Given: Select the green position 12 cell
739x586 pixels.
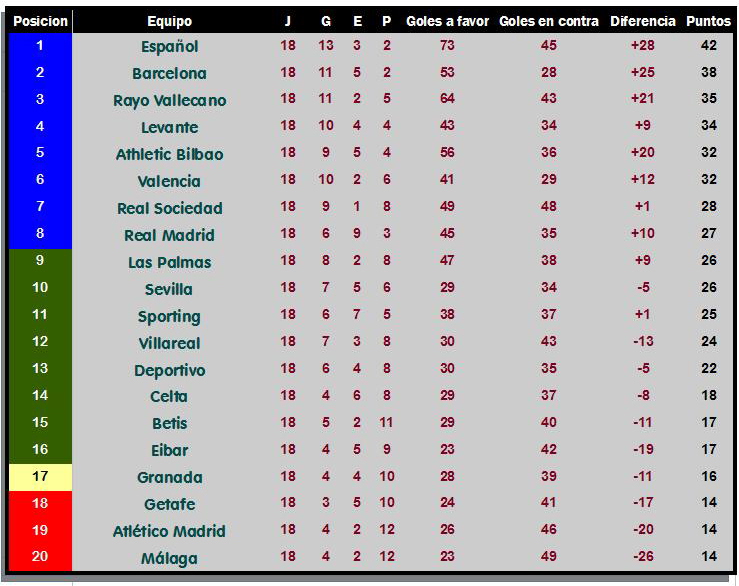Looking at the screenshot, I should (x=40, y=341).
